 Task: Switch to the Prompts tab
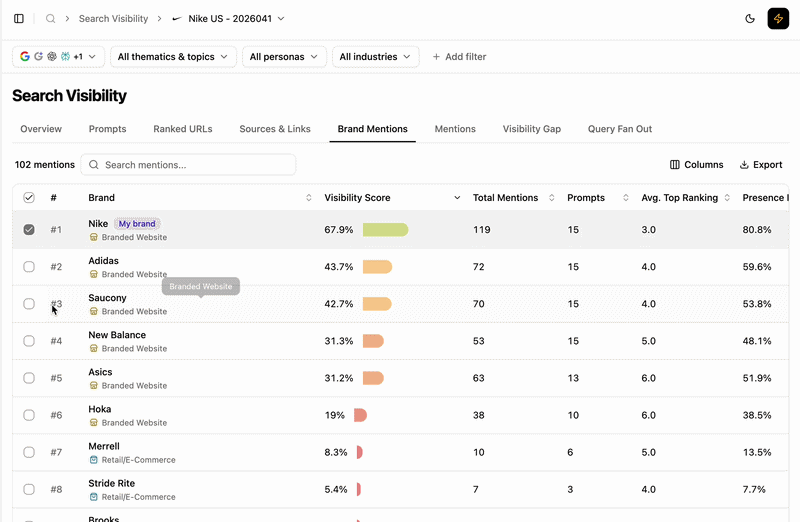coord(107,129)
